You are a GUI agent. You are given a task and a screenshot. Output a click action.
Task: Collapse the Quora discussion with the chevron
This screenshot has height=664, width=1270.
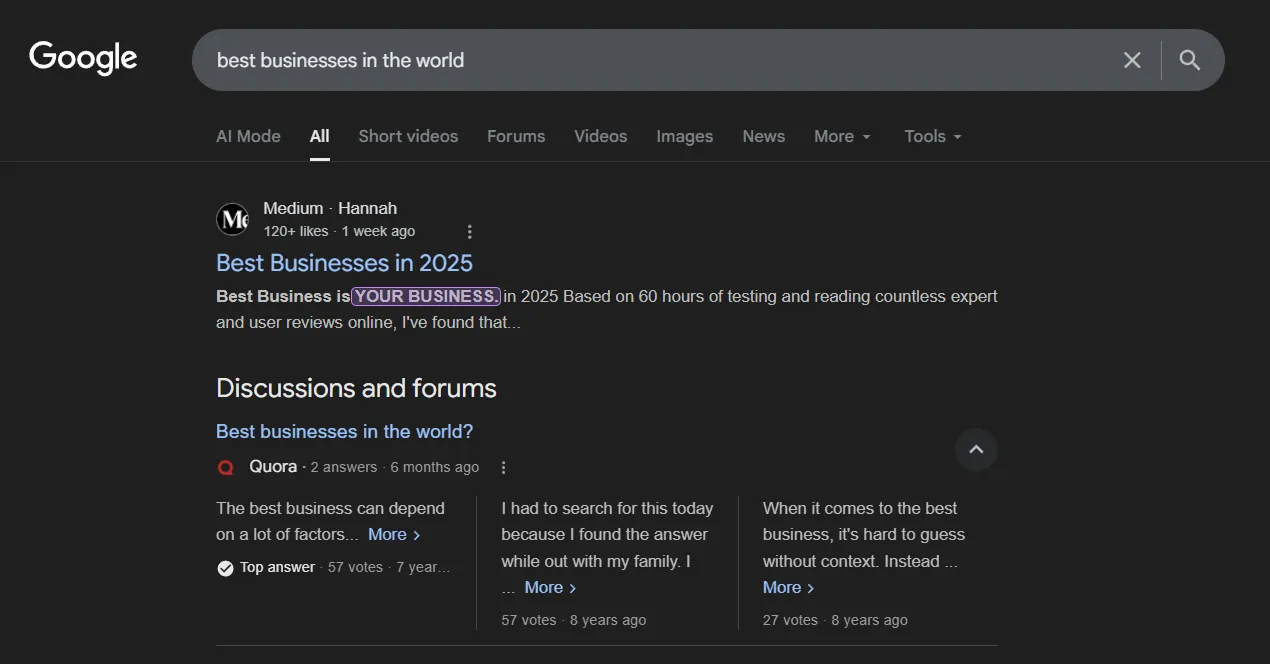976,450
